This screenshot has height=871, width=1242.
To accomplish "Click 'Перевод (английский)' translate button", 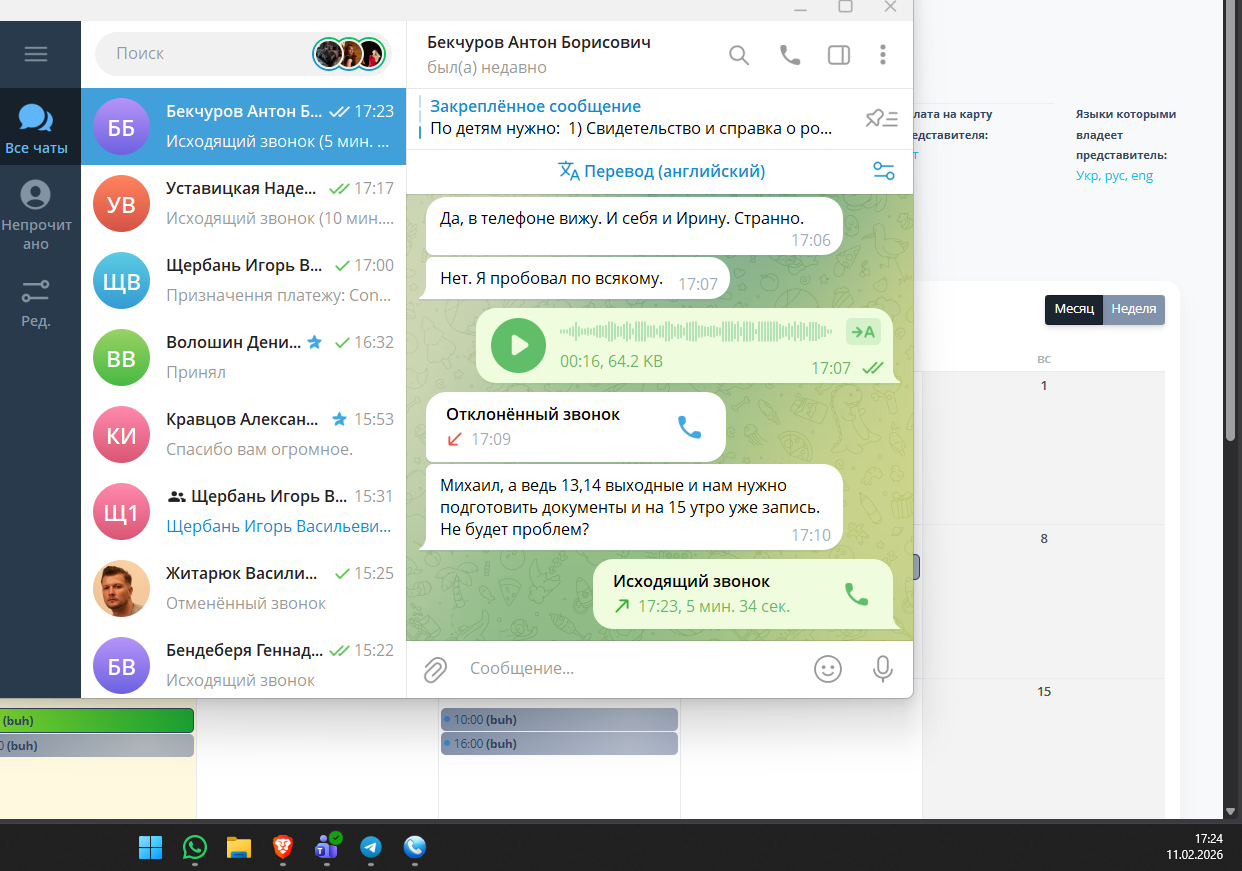I will [662, 171].
